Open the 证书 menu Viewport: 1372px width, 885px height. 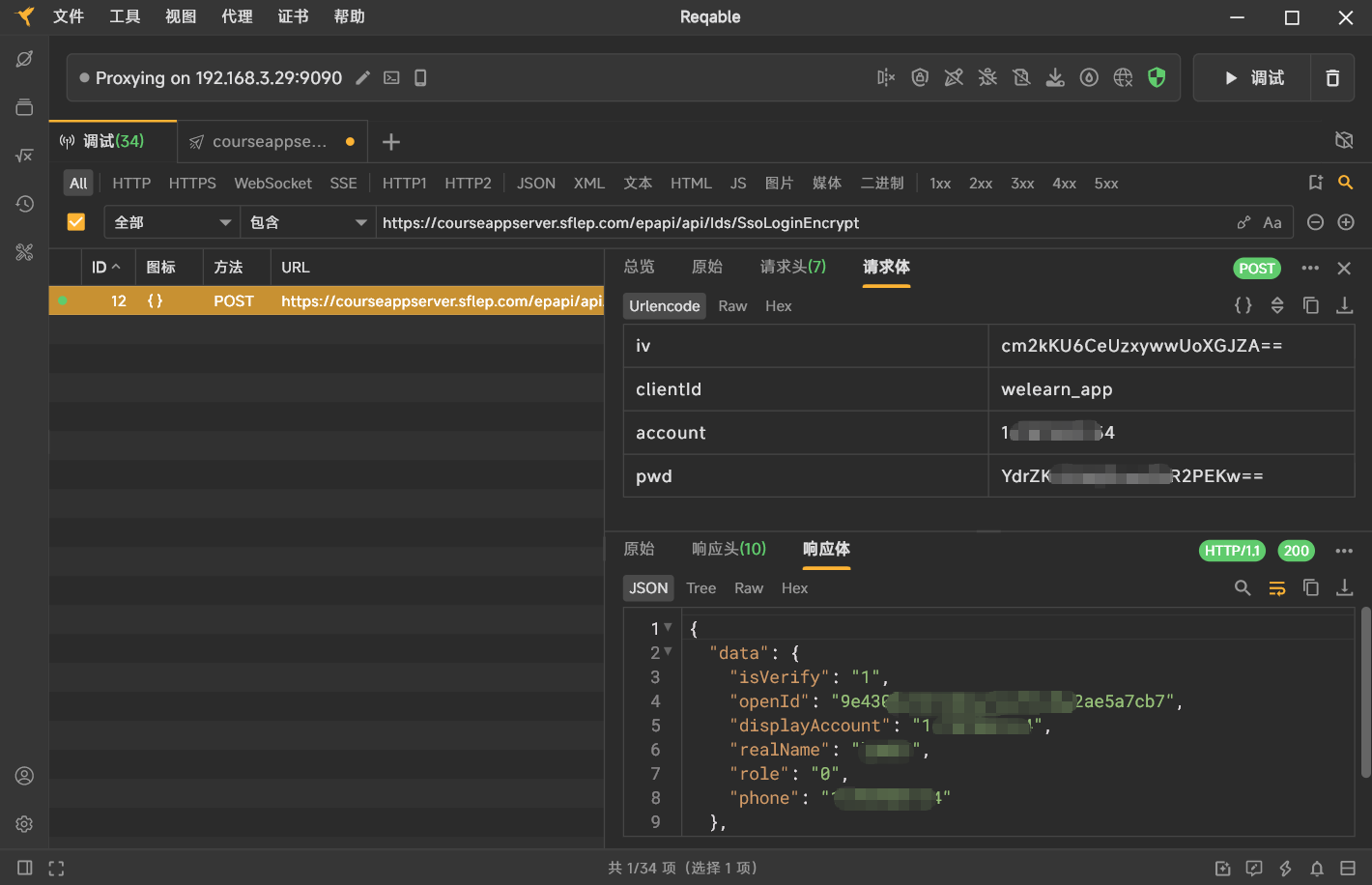[x=293, y=16]
